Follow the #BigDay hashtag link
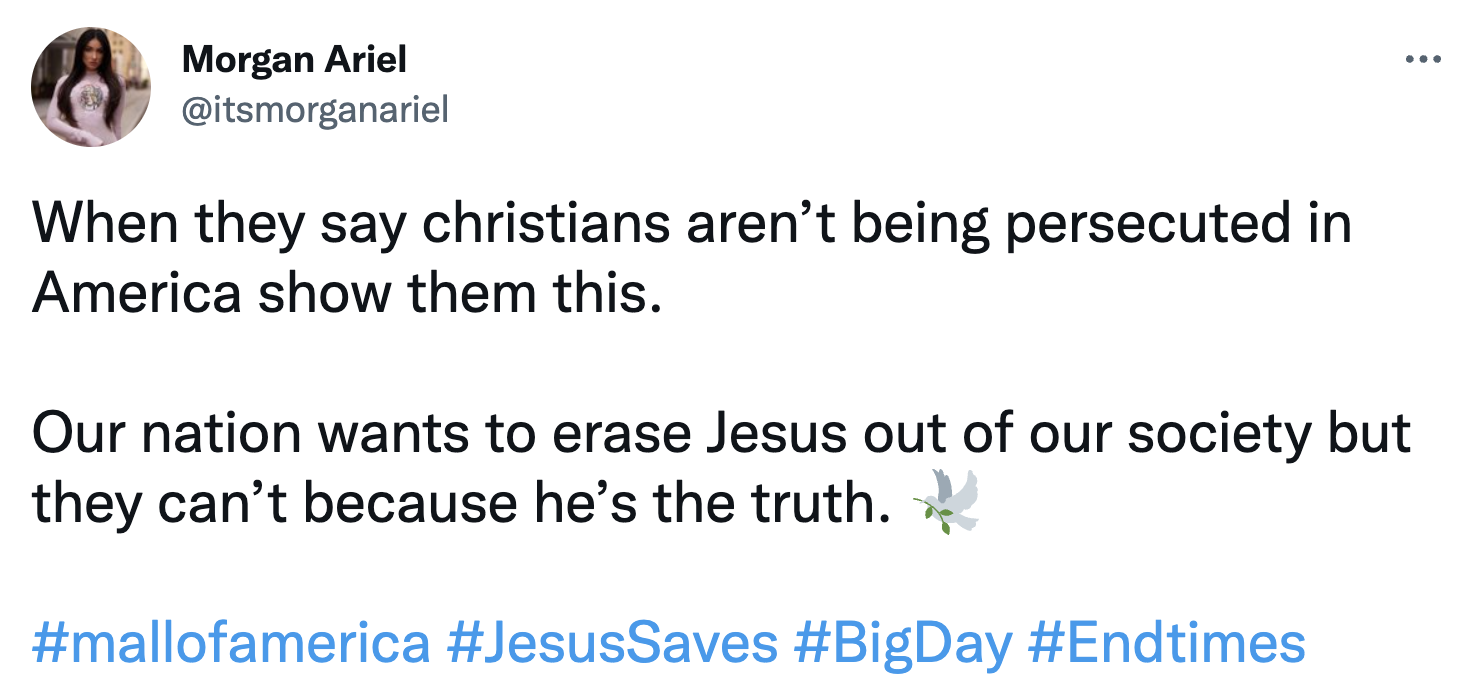Image resolution: width=1476 pixels, height=688 pixels. pos(903,643)
